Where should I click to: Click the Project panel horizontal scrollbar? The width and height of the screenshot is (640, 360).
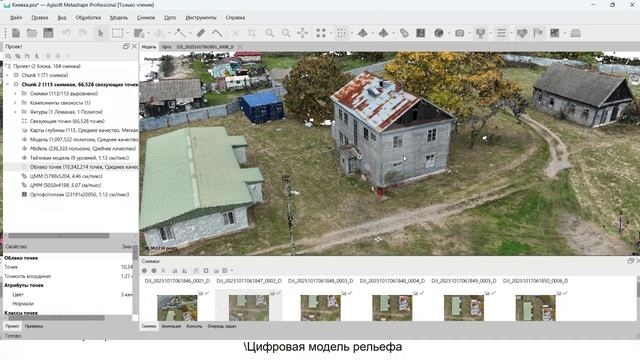pyautogui.click(x=59, y=236)
